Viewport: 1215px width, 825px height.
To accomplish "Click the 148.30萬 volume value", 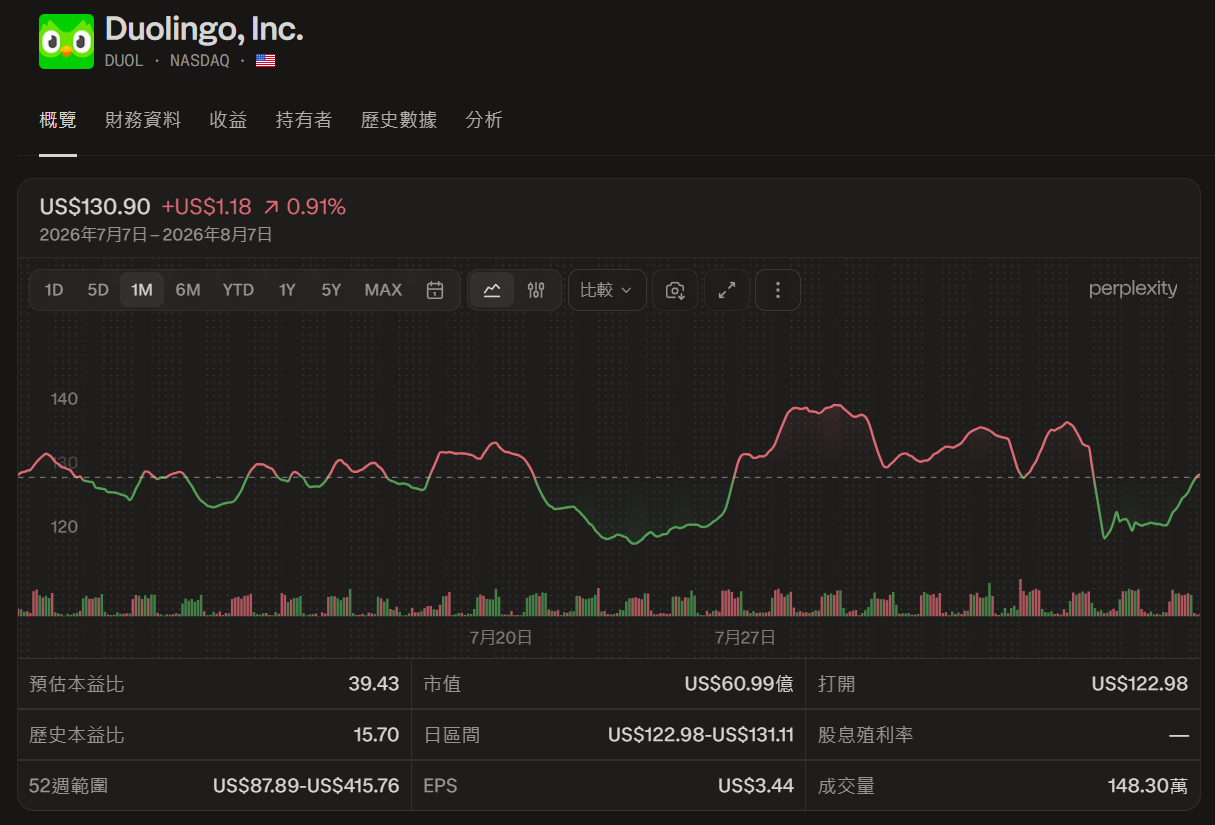I will tap(1148, 786).
